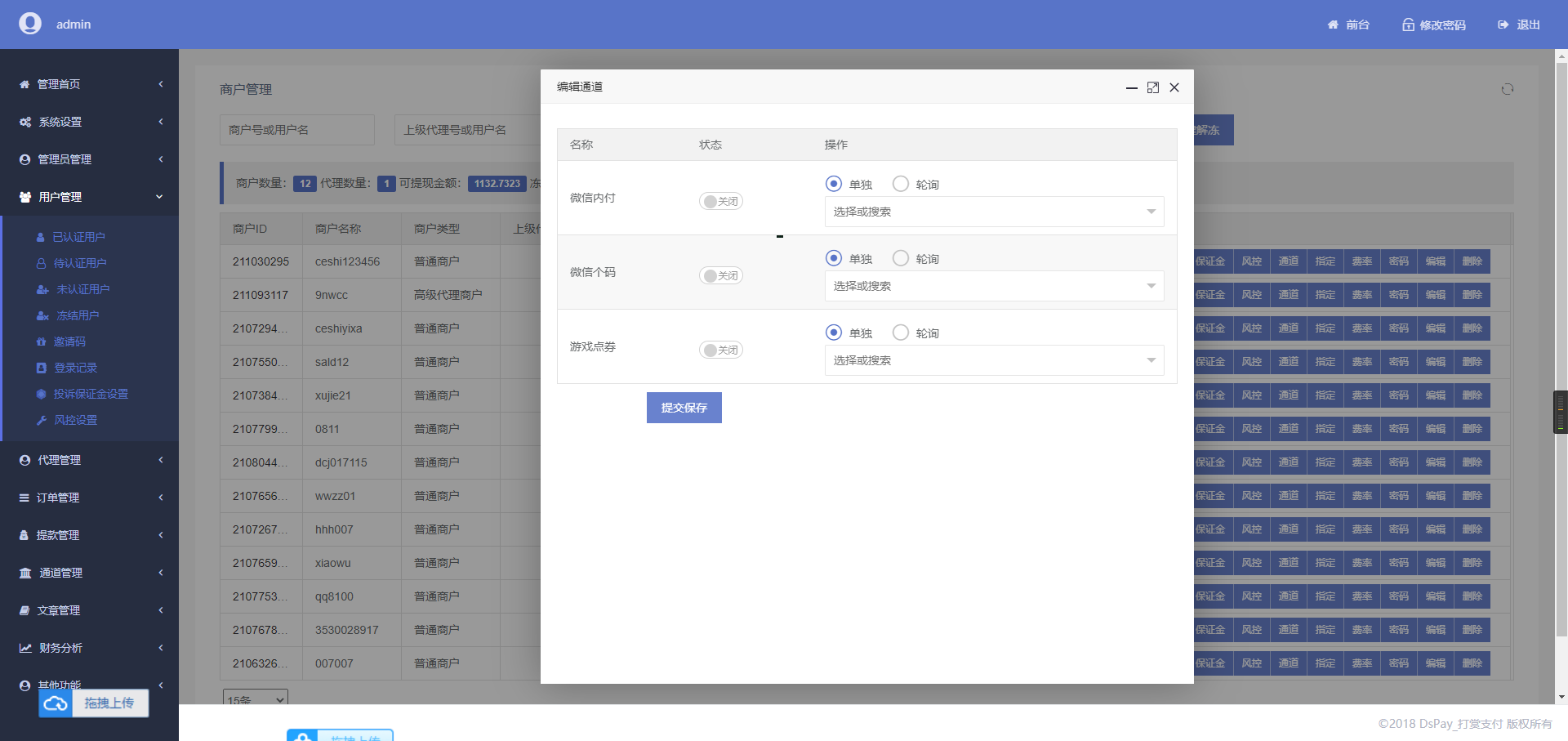The image size is (1568, 741).
Task: Click the 商户号或用户名 search input
Action: [x=296, y=129]
